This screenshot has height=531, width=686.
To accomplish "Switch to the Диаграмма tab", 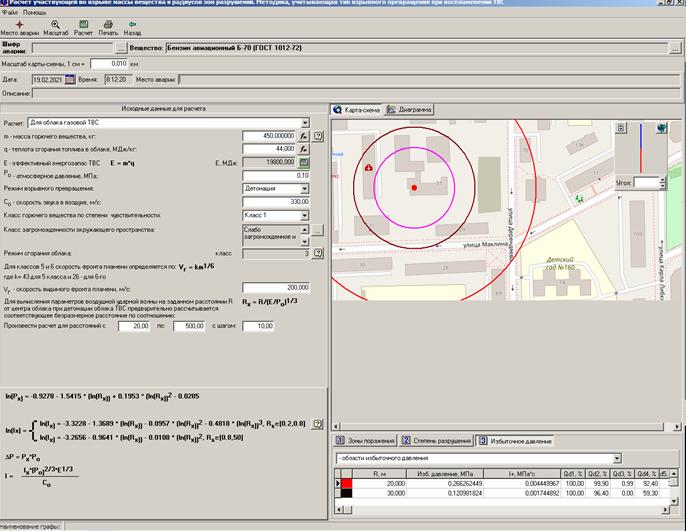I will point(409,109).
